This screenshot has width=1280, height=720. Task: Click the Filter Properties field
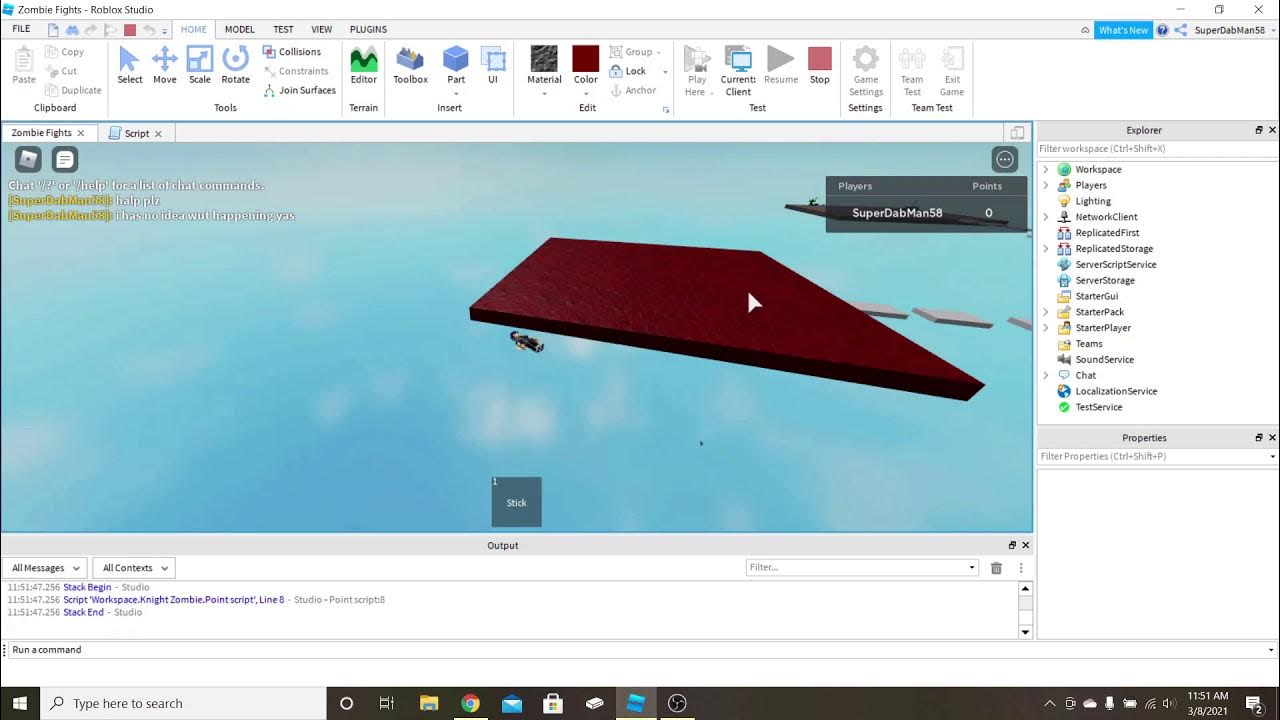[x=1157, y=456]
